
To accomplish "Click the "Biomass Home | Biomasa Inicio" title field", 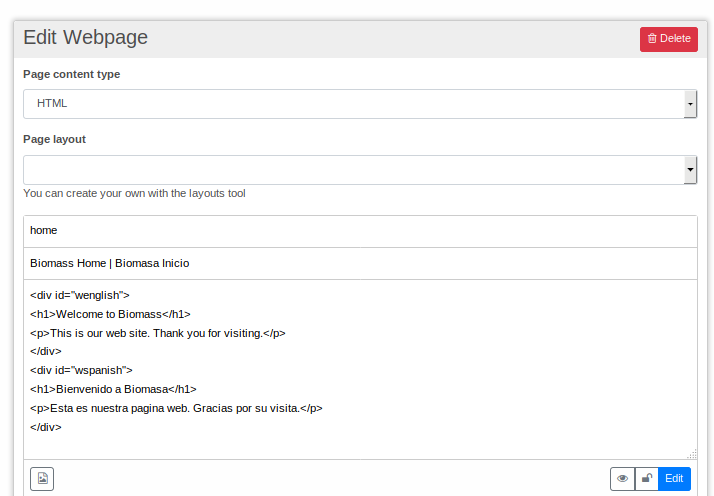I will pyautogui.click(x=360, y=264).
